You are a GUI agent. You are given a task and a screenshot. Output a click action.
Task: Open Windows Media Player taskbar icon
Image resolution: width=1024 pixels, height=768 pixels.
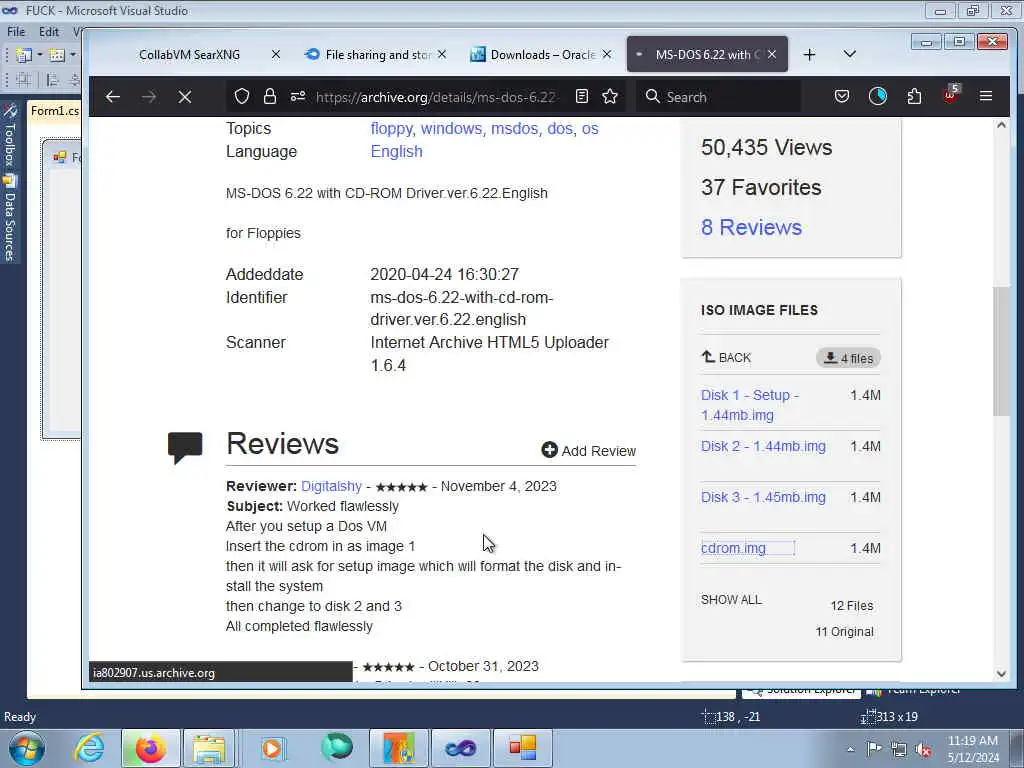pyautogui.click(x=272, y=748)
